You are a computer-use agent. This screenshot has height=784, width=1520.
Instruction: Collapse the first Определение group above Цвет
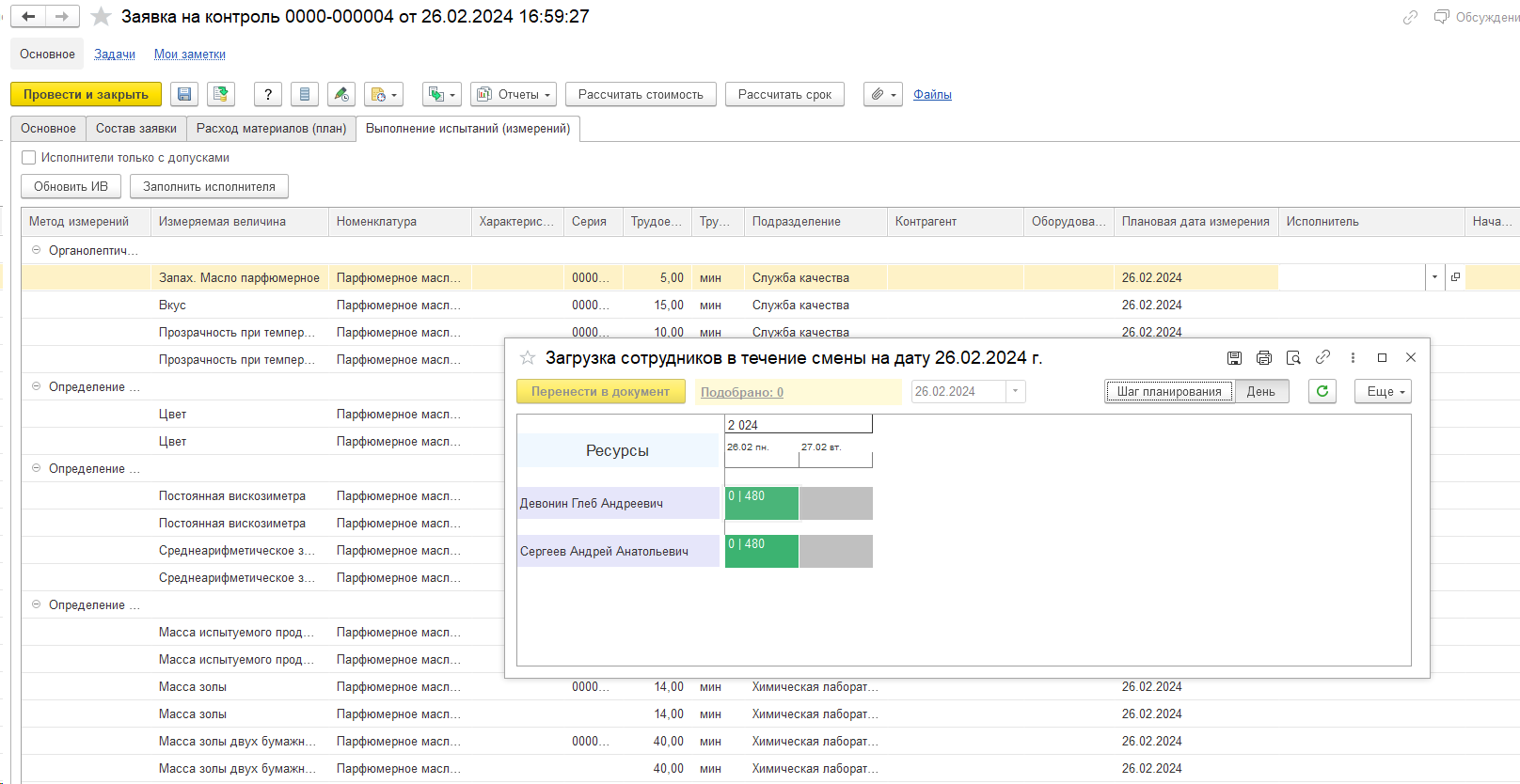click(x=37, y=386)
